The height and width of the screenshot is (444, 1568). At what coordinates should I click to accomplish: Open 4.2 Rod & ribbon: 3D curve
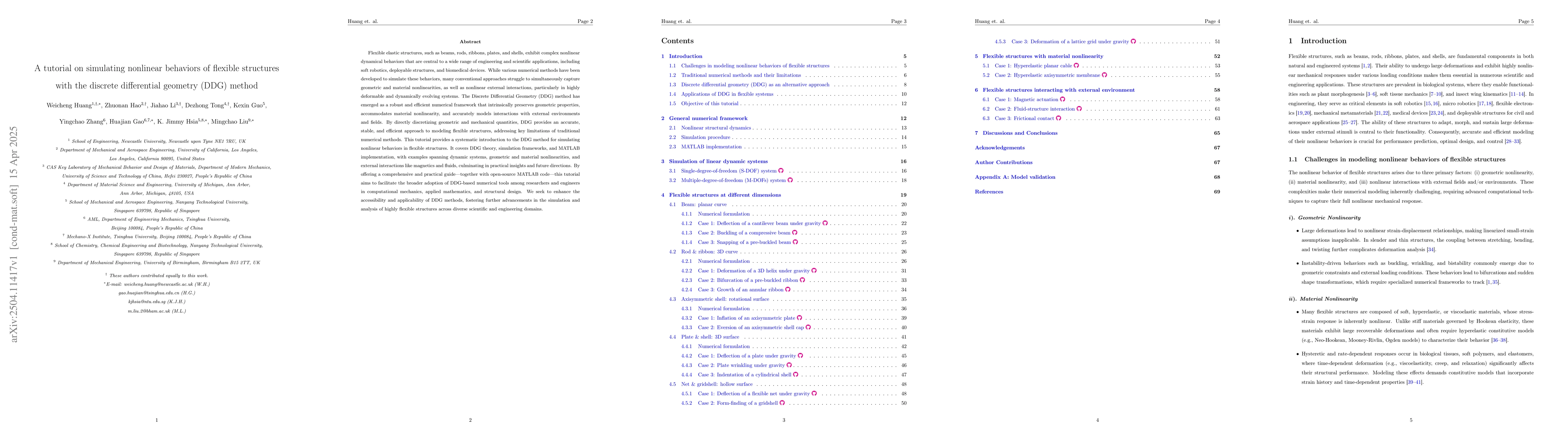[703, 252]
